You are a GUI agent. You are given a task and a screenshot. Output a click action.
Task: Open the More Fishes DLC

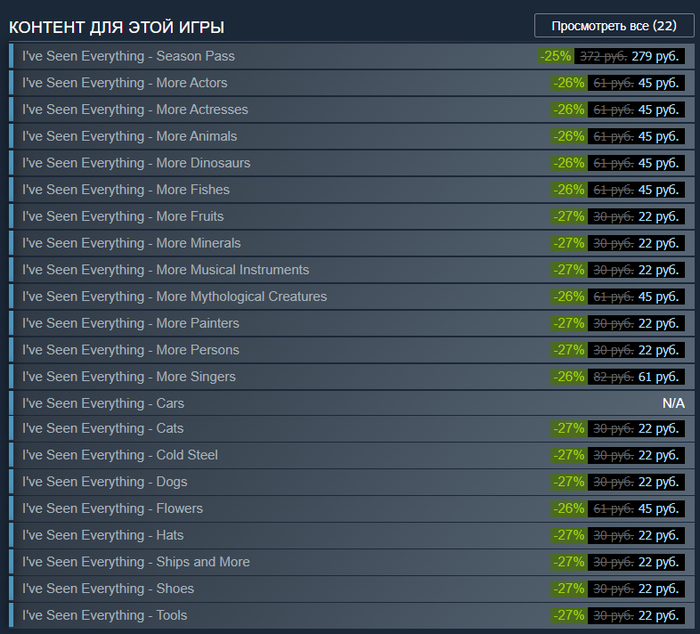(x=351, y=190)
